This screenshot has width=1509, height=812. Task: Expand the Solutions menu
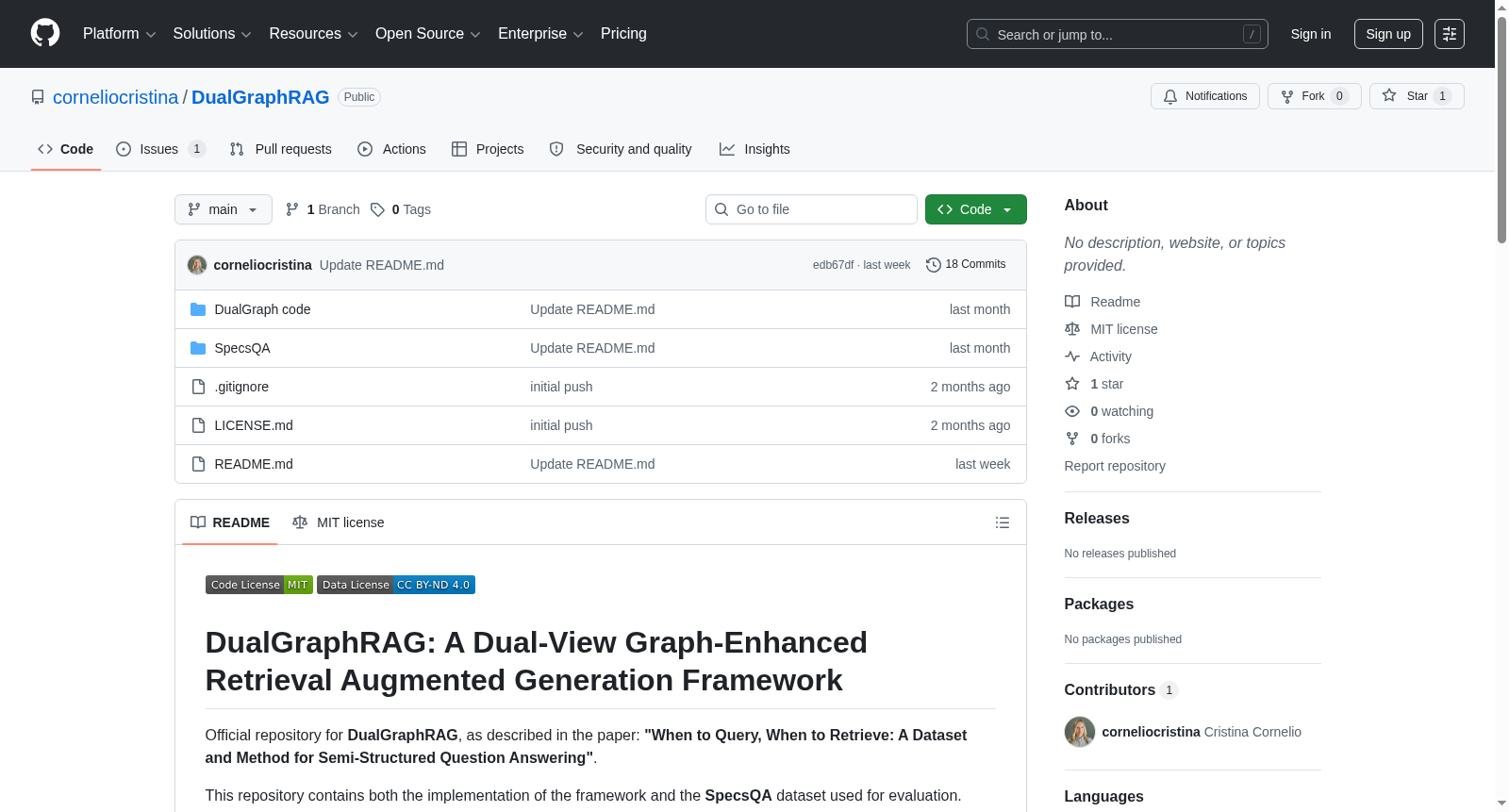click(212, 34)
